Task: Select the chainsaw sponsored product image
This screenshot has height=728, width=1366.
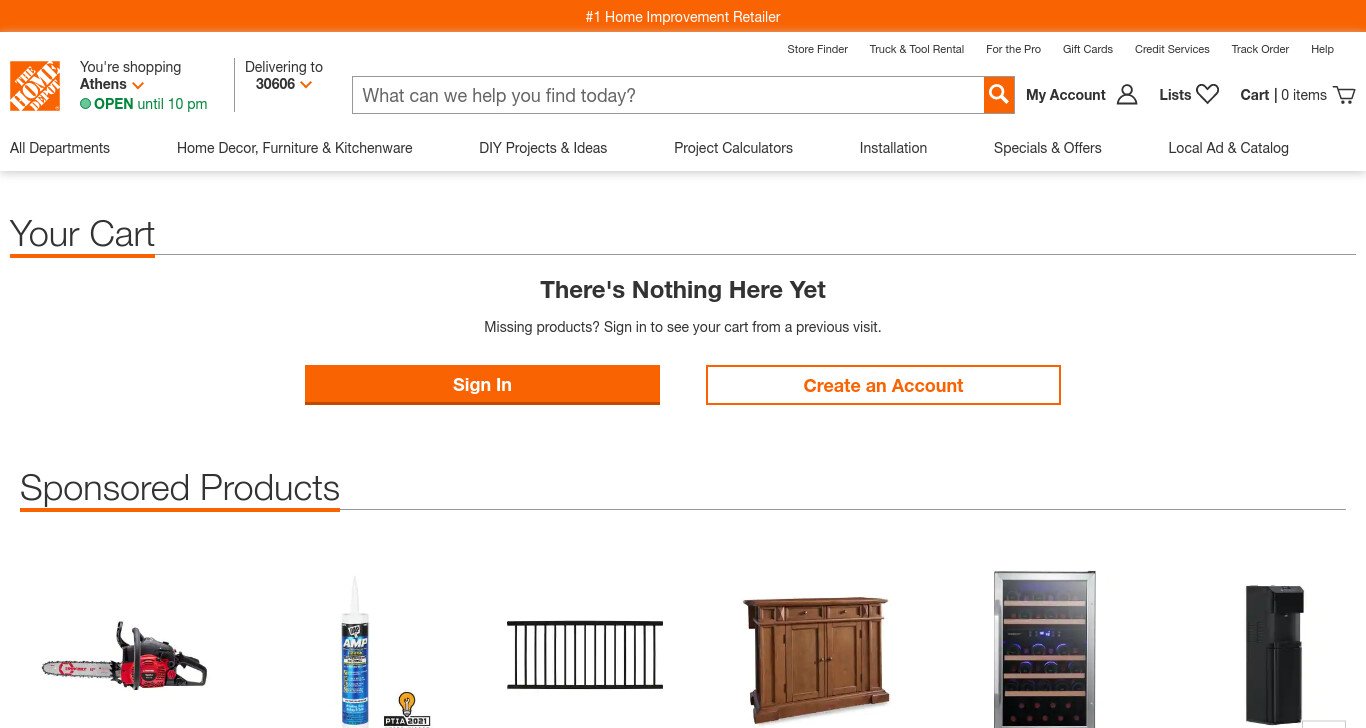Action: [124, 656]
